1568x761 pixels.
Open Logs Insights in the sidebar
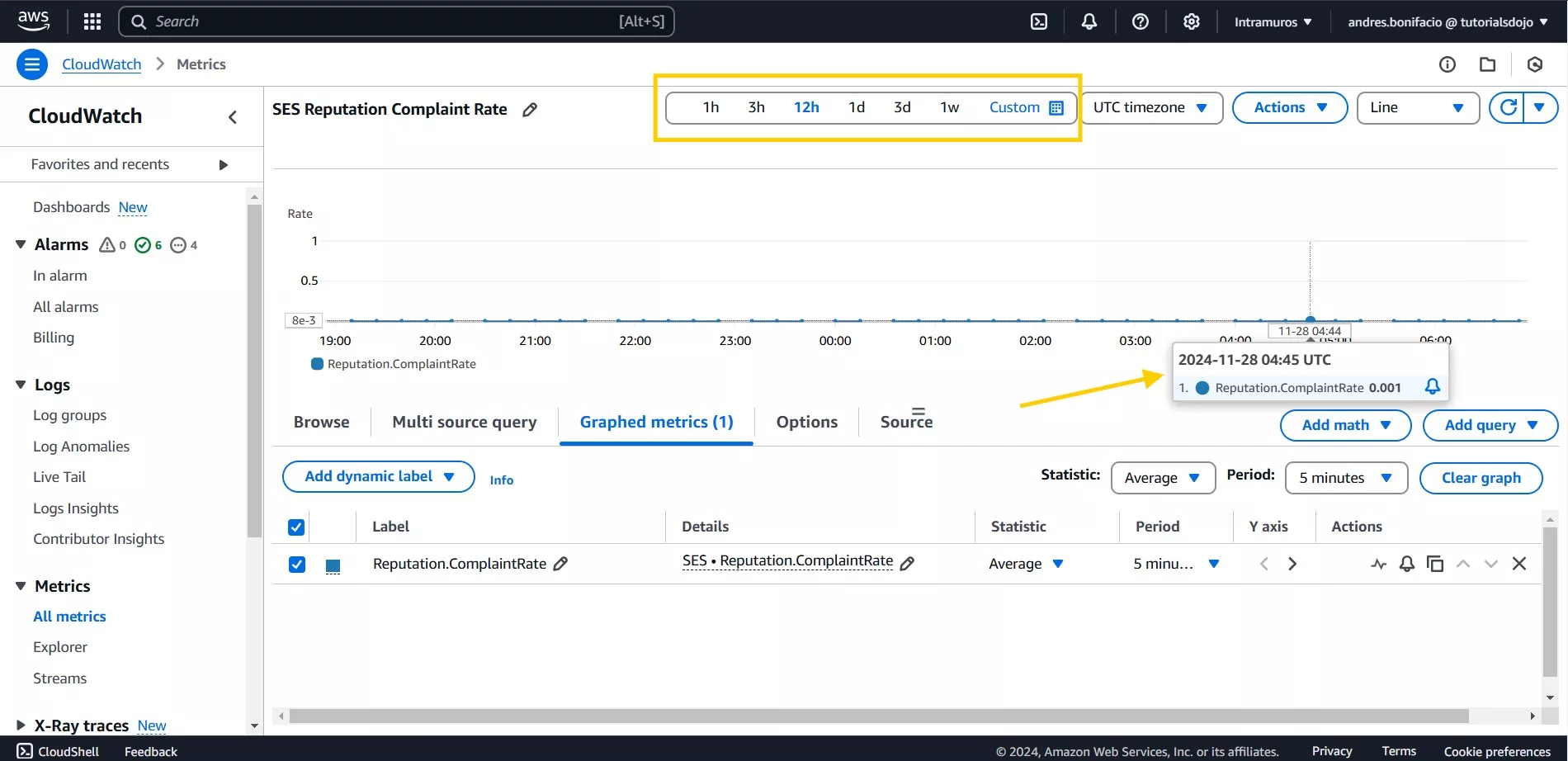pos(76,508)
